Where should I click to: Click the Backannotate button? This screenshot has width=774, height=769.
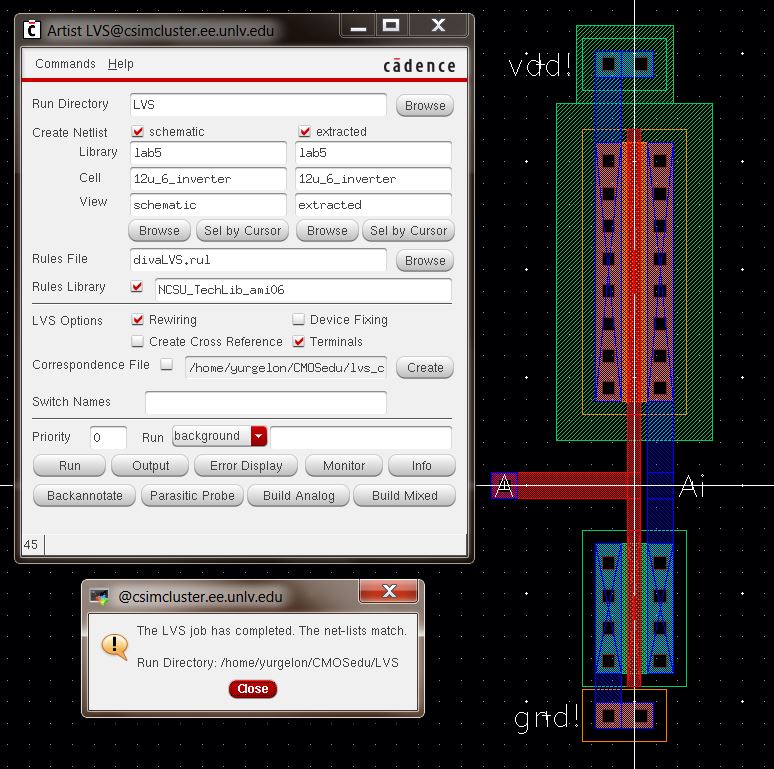[x=84, y=496]
